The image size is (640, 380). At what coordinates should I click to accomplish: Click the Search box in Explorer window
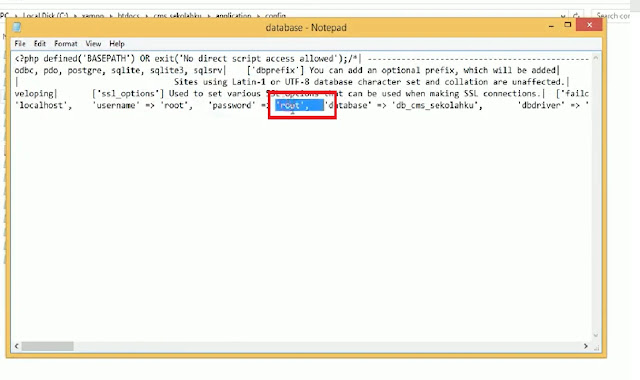click(x=614, y=16)
